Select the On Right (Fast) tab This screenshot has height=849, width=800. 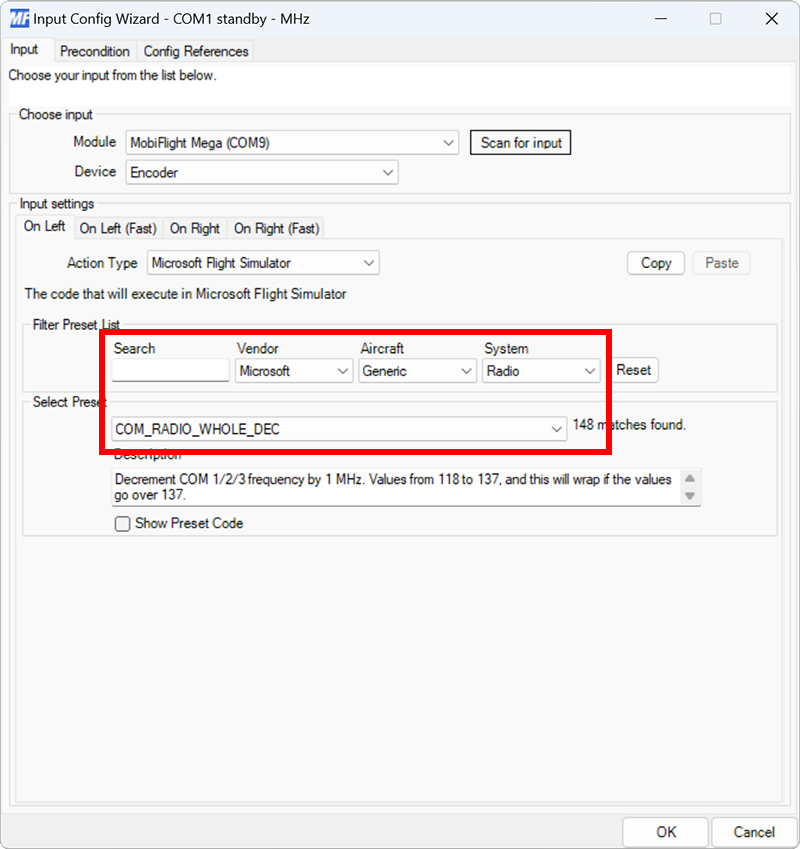276,228
